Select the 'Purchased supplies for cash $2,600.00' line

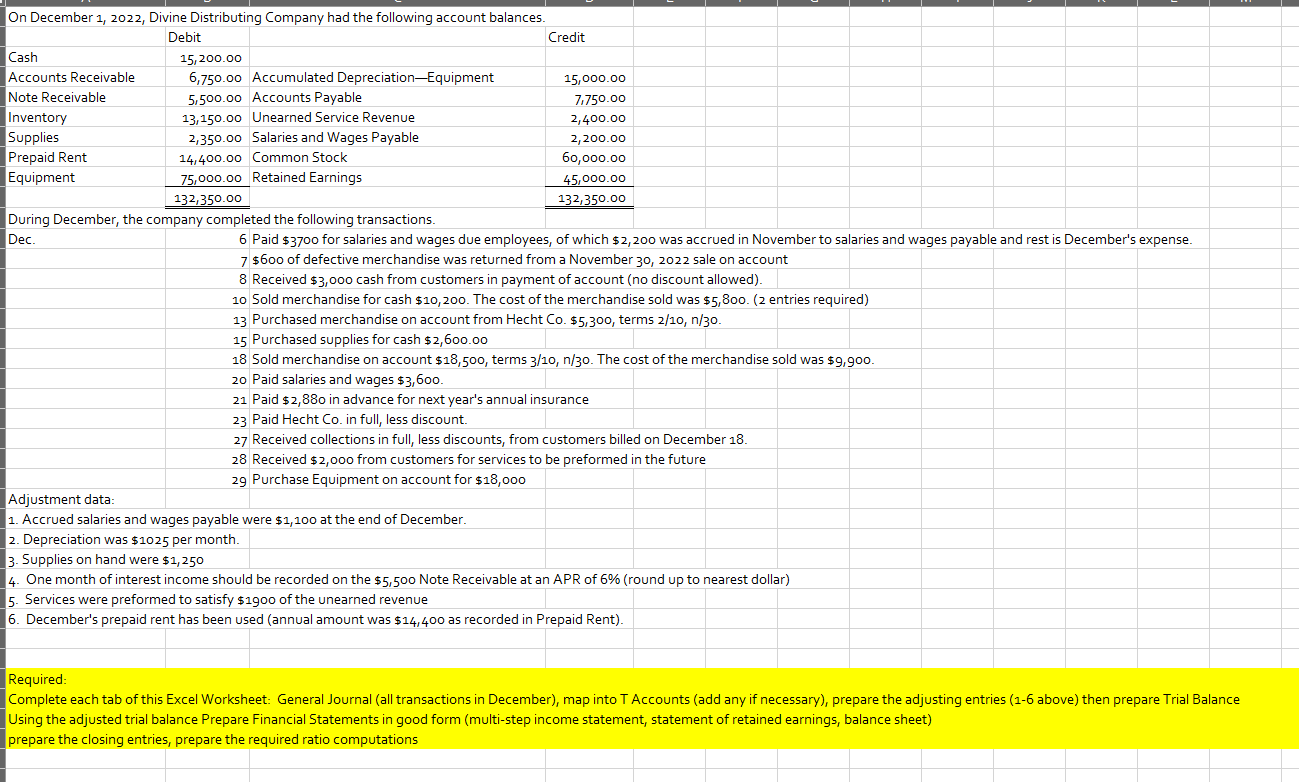[x=370, y=339]
